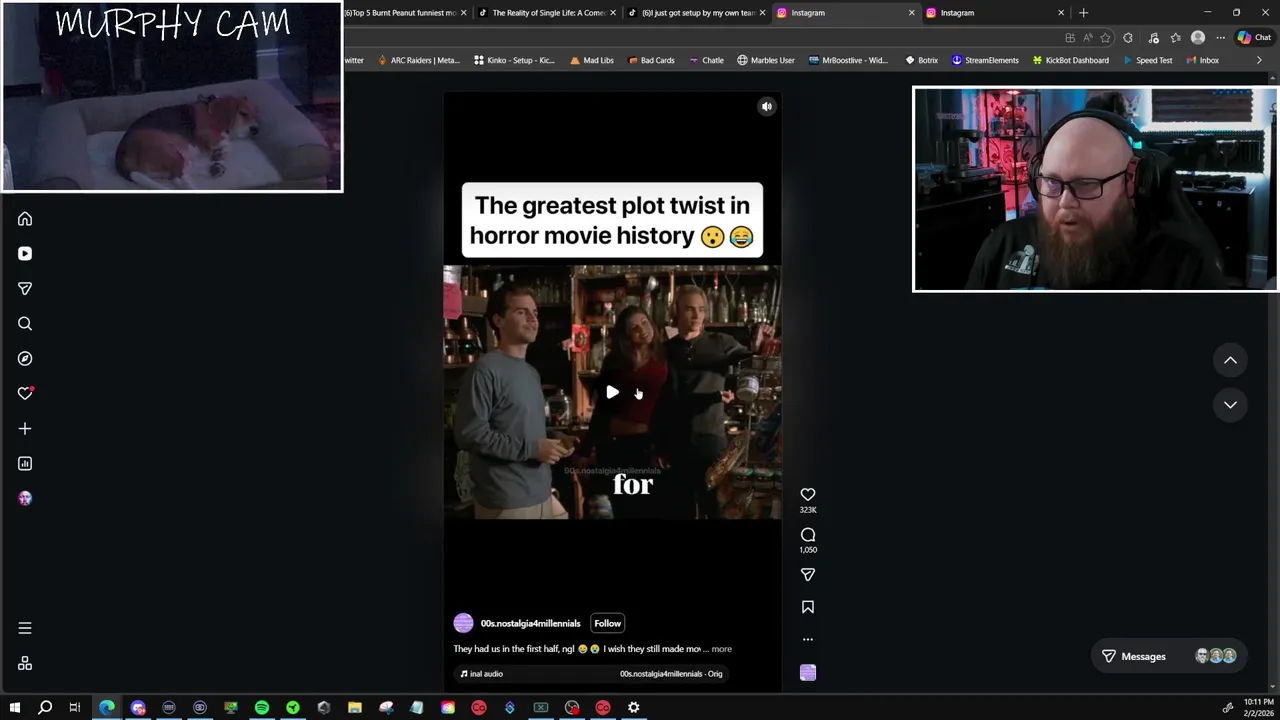This screenshot has width=1280, height=720.
Task: Open Reels from the Instagram sidebar
Action: tap(25, 254)
